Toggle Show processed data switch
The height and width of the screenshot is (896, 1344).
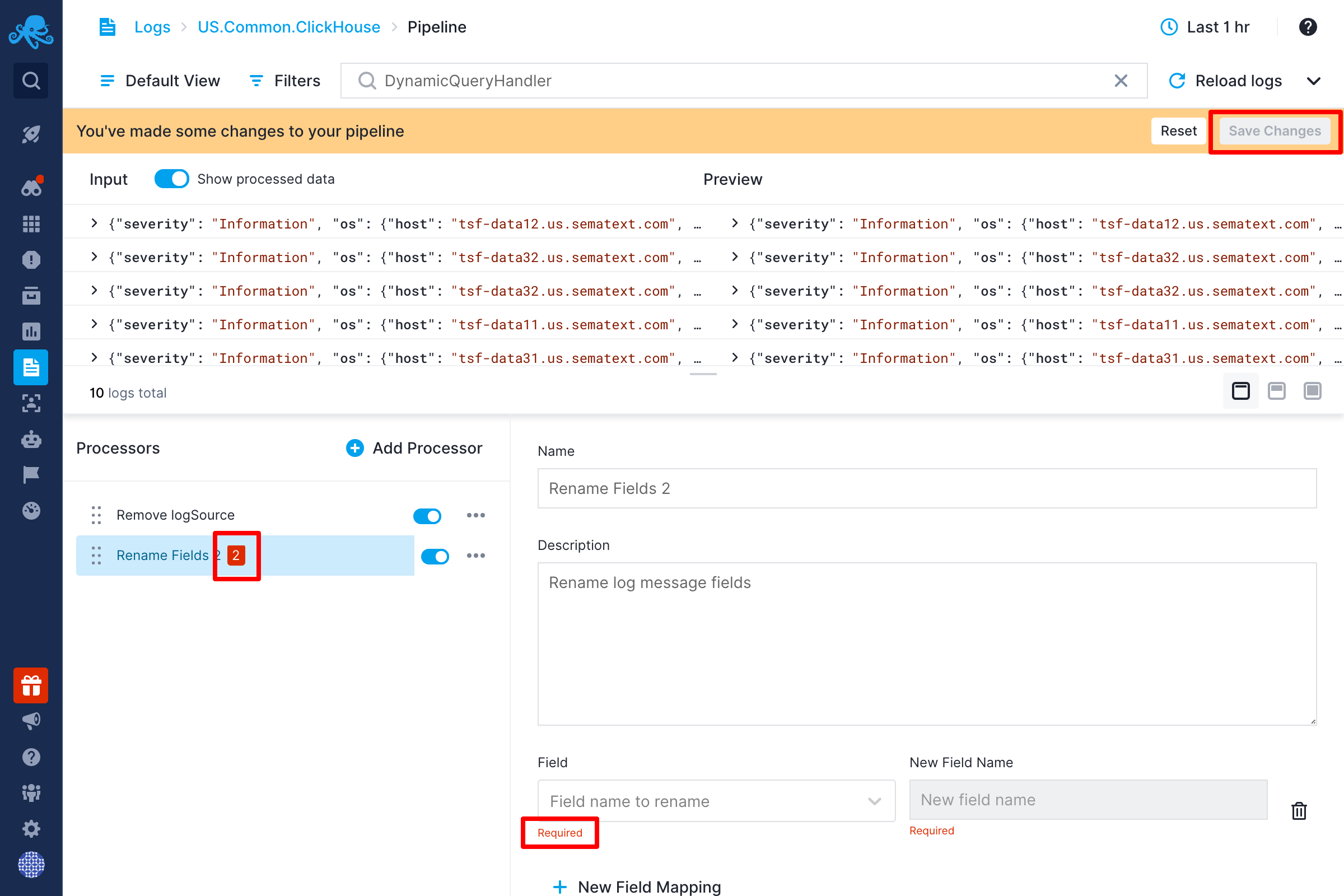coord(171,179)
